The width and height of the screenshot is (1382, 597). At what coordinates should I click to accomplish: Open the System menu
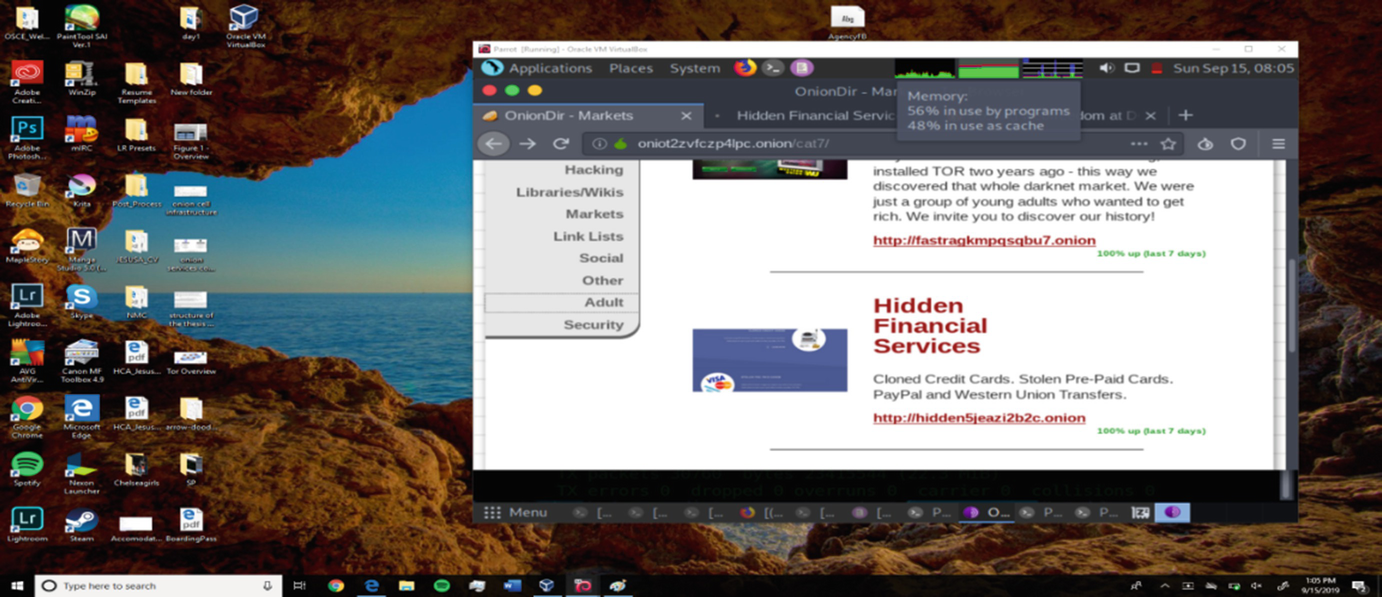pyautogui.click(x=695, y=68)
